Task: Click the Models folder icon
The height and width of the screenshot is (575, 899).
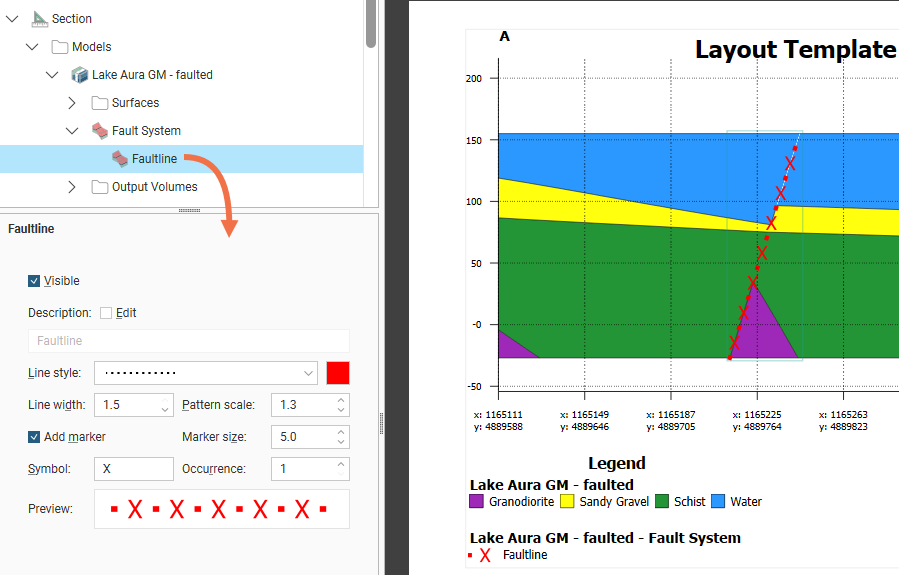Action: (60, 47)
